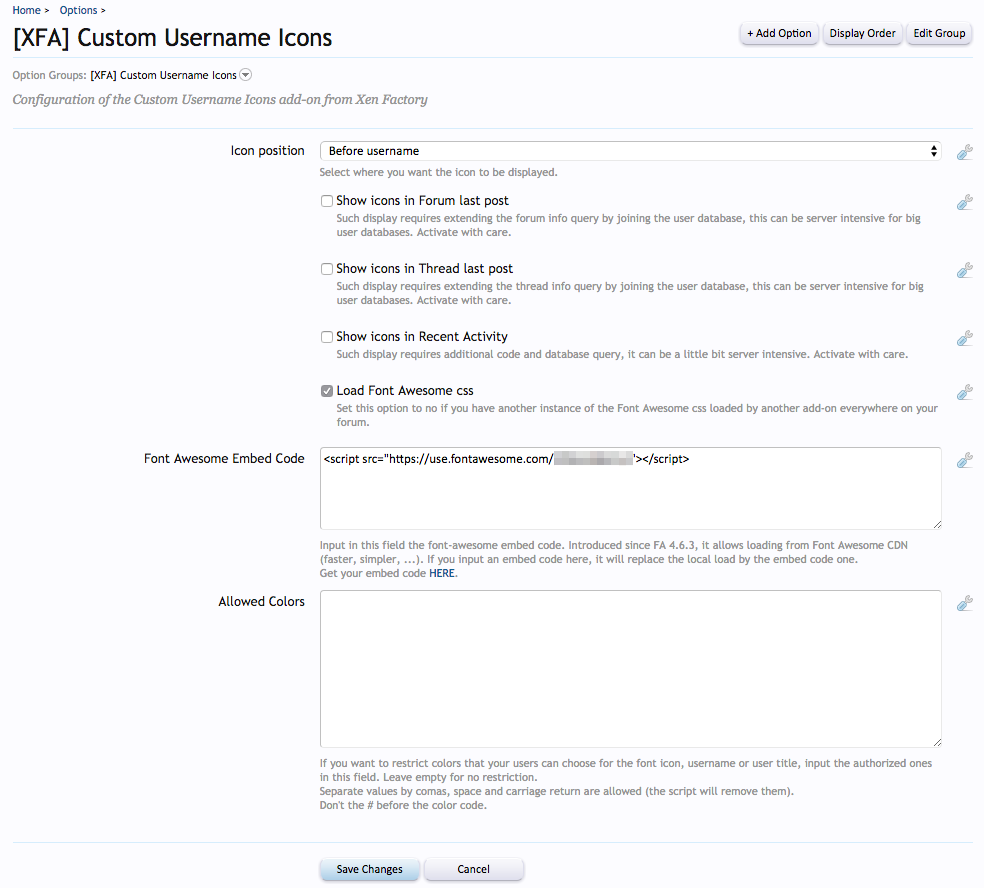
Task: Click Edit Group button
Action: click(939, 33)
